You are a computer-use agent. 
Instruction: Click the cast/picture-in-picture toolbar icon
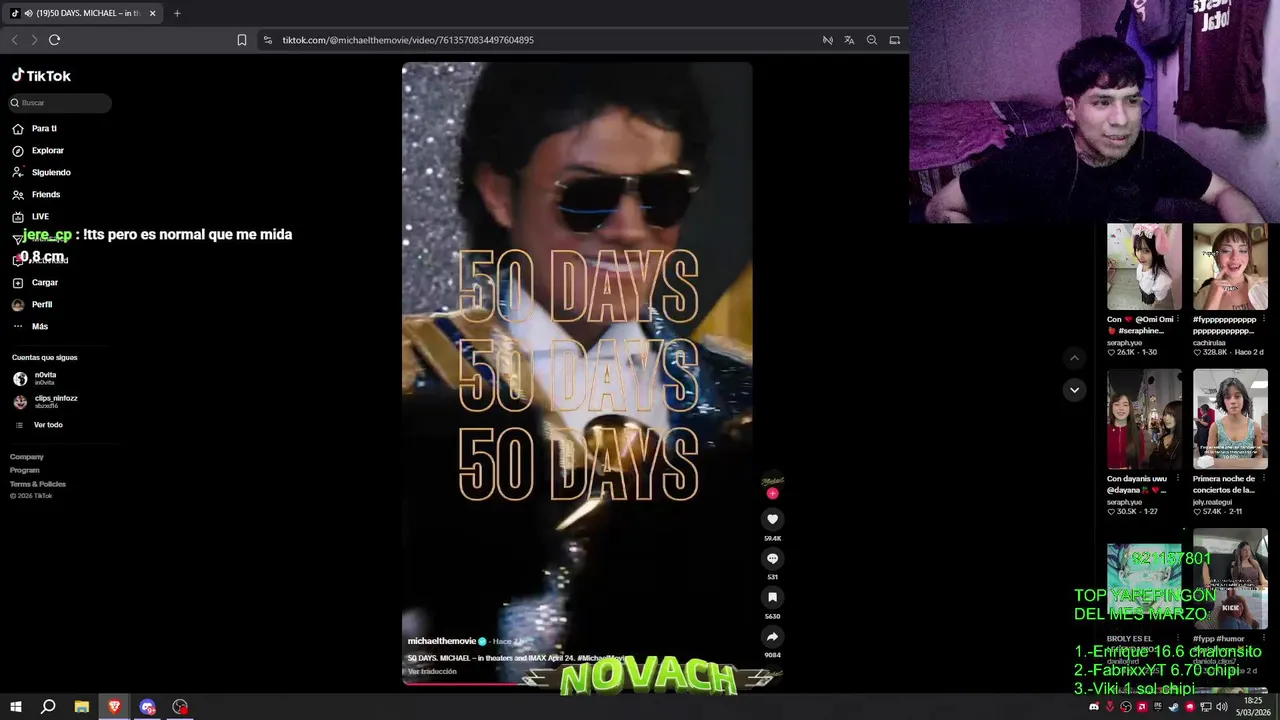coord(895,40)
